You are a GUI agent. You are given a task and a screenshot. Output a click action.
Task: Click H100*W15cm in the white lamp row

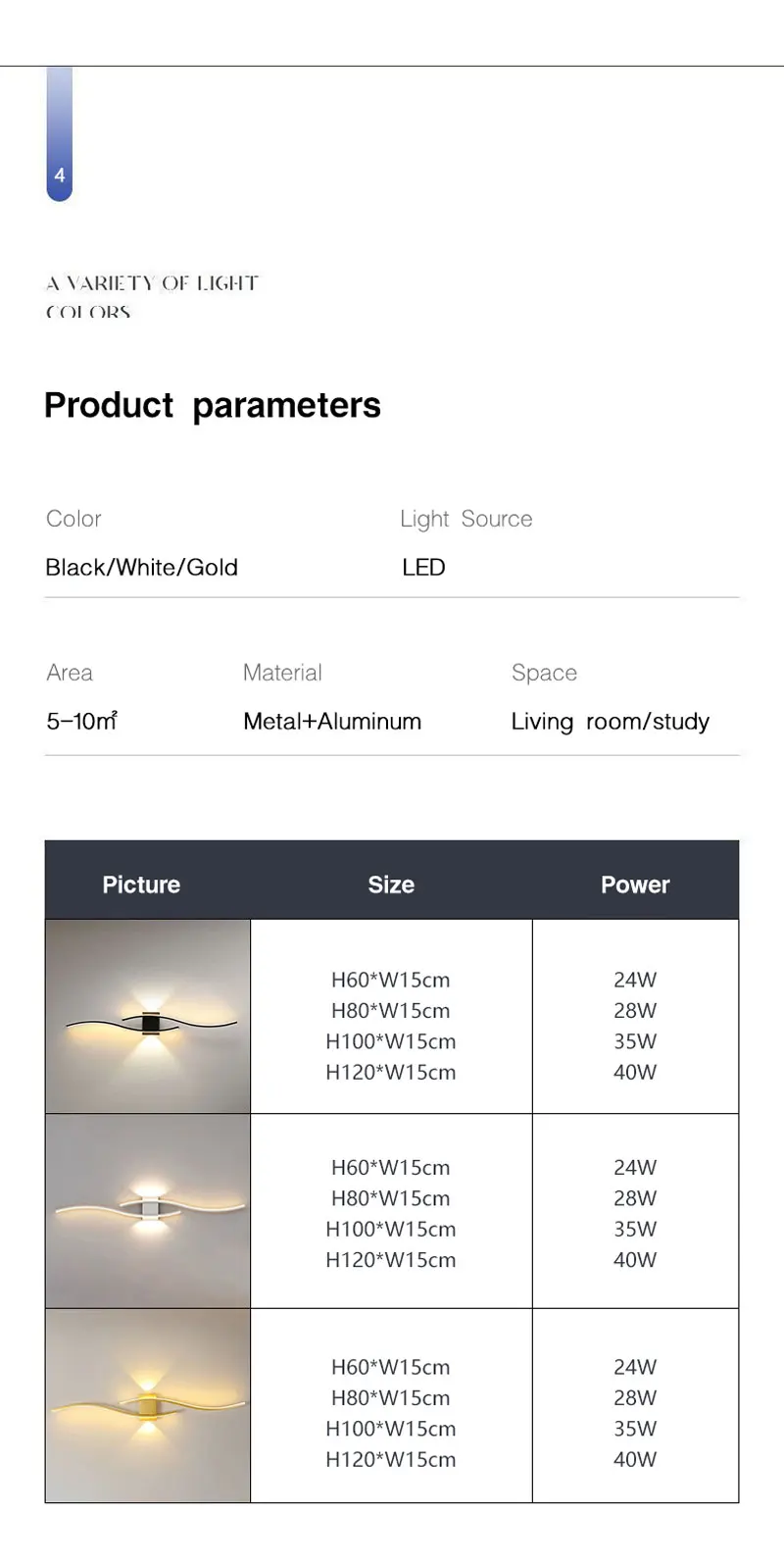tap(390, 1229)
